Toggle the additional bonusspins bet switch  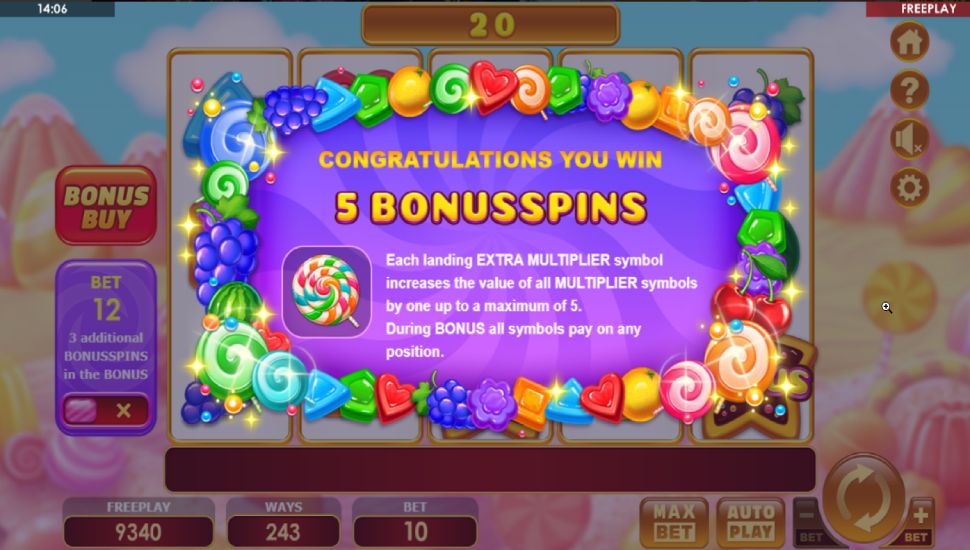tap(106, 410)
